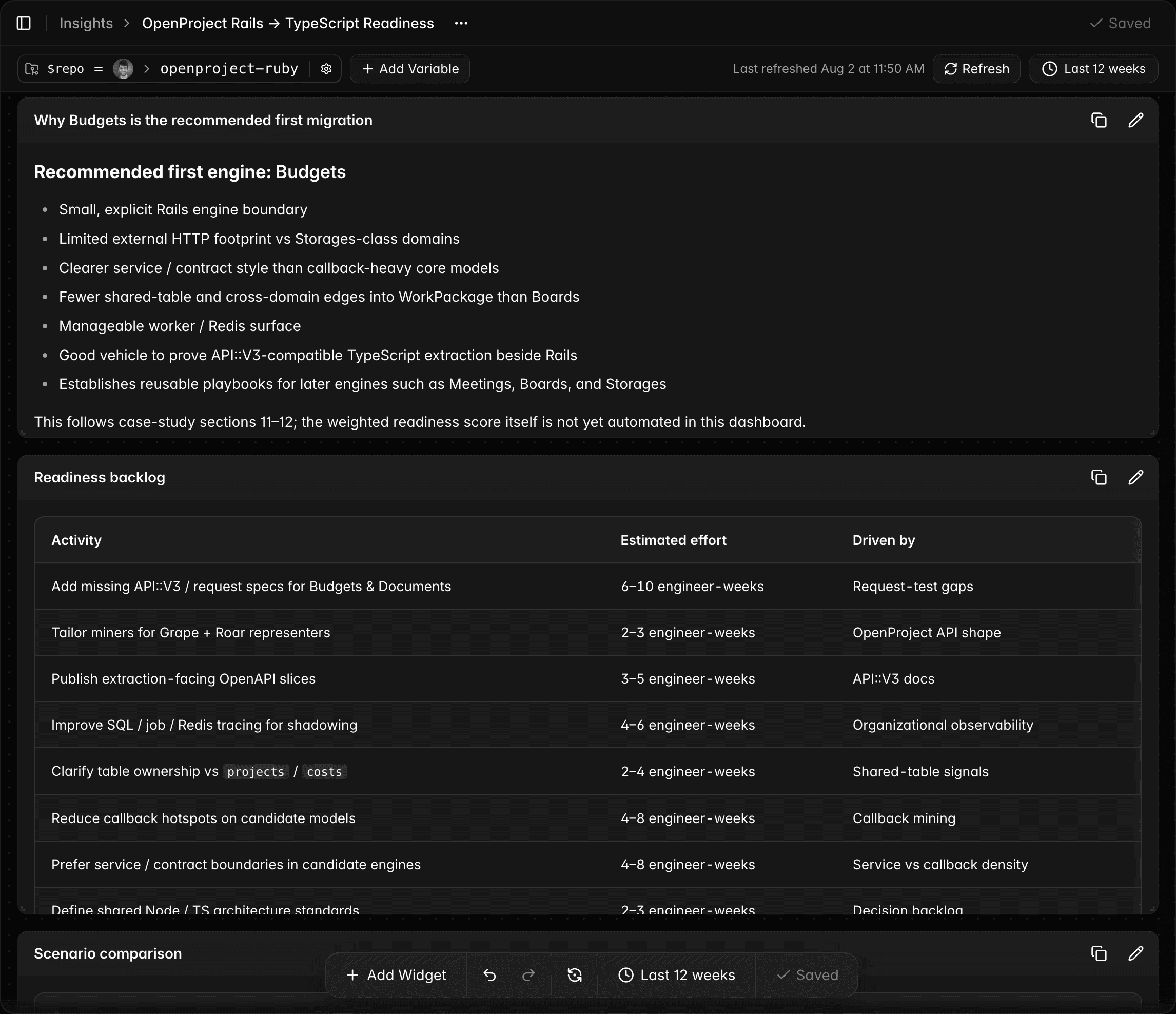The width and height of the screenshot is (1176, 1014).
Task: Click the 'Why Budgets is the recommended first migration' title
Action: [x=203, y=121]
